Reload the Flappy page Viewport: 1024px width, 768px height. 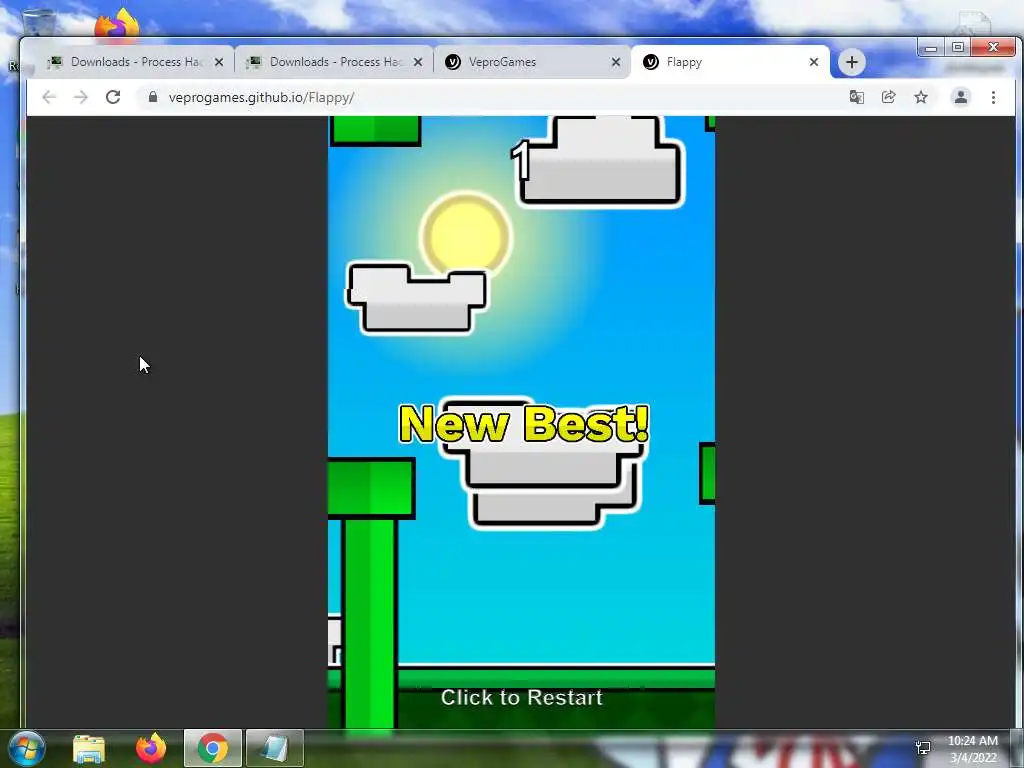(113, 97)
